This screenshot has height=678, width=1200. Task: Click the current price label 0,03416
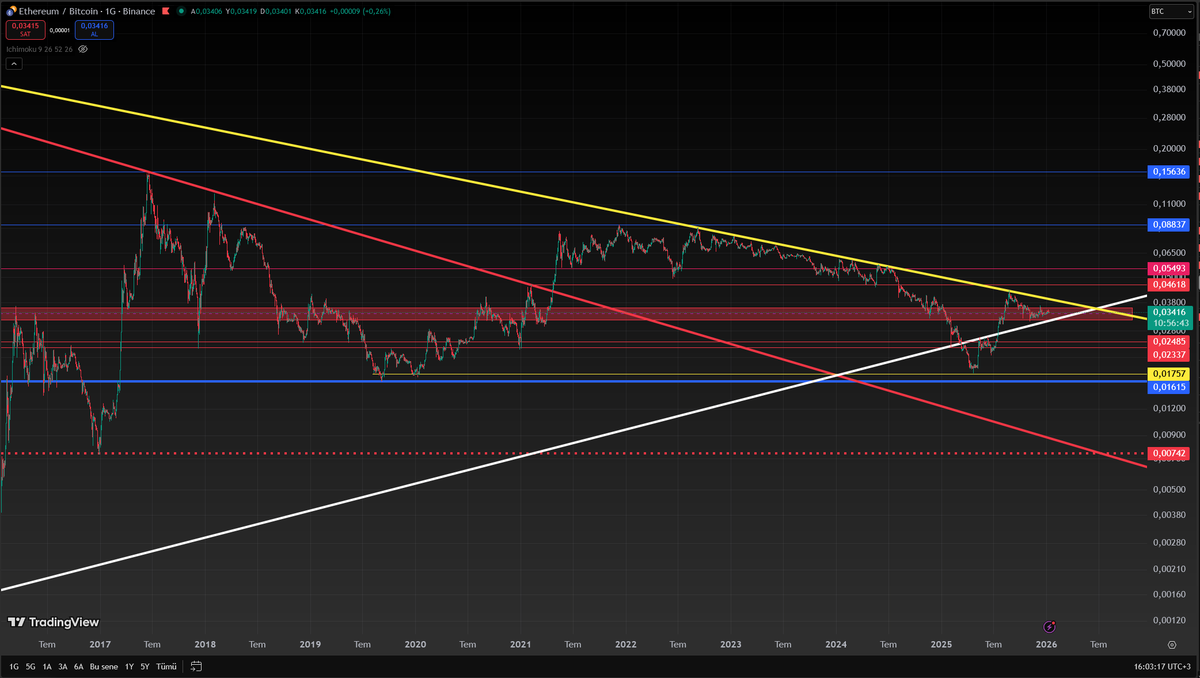pyautogui.click(x=1169, y=313)
